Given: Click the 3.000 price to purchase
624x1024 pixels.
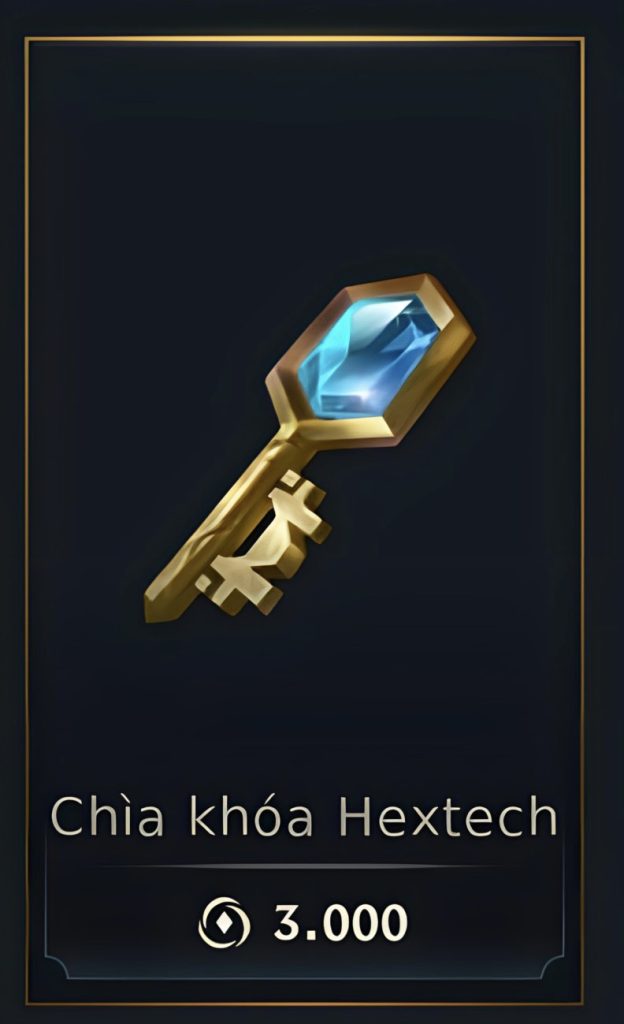Looking at the screenshot, I should click(x=341, y=922).
